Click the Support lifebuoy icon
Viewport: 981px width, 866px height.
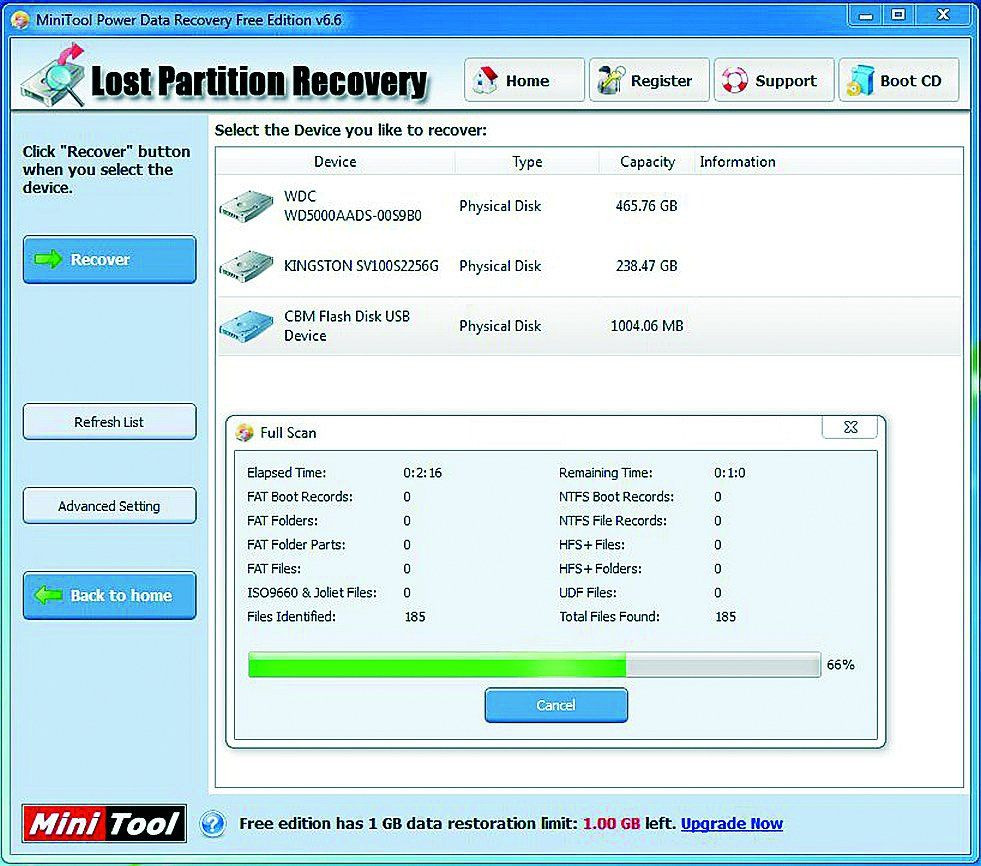click(x=734, y=80)
